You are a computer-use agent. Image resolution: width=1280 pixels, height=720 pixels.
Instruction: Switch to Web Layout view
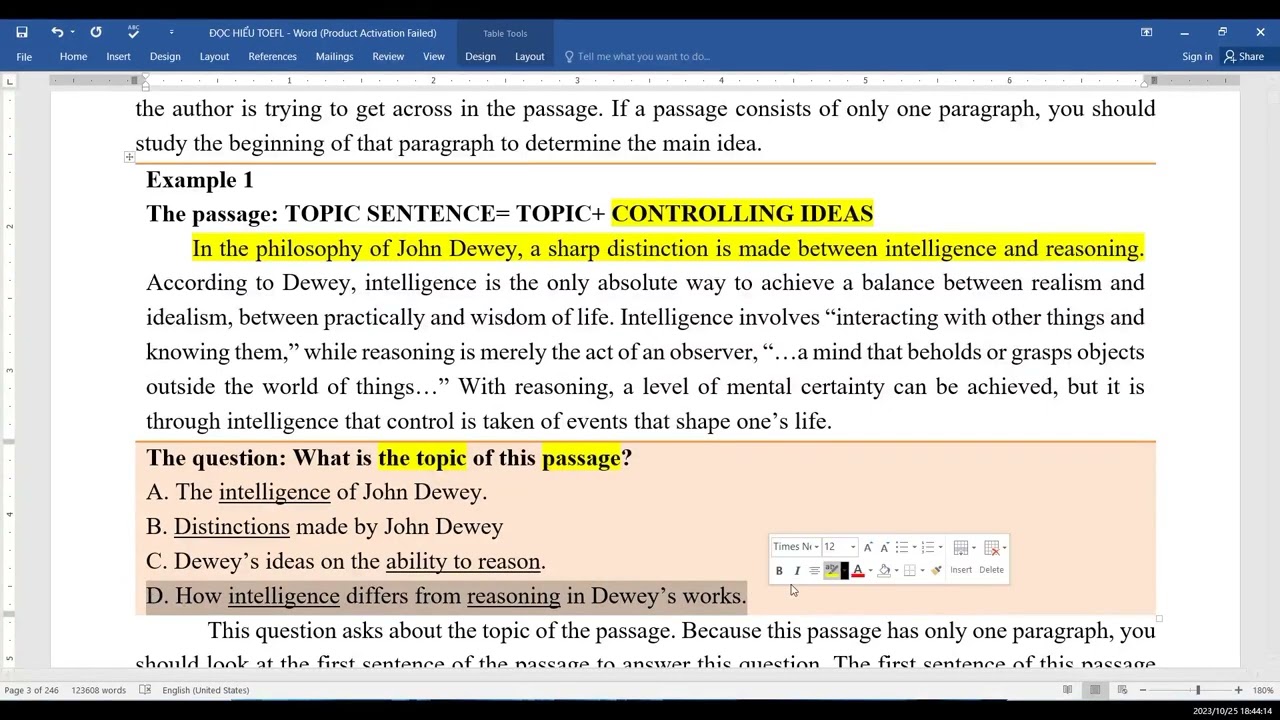pos(1122,690)
